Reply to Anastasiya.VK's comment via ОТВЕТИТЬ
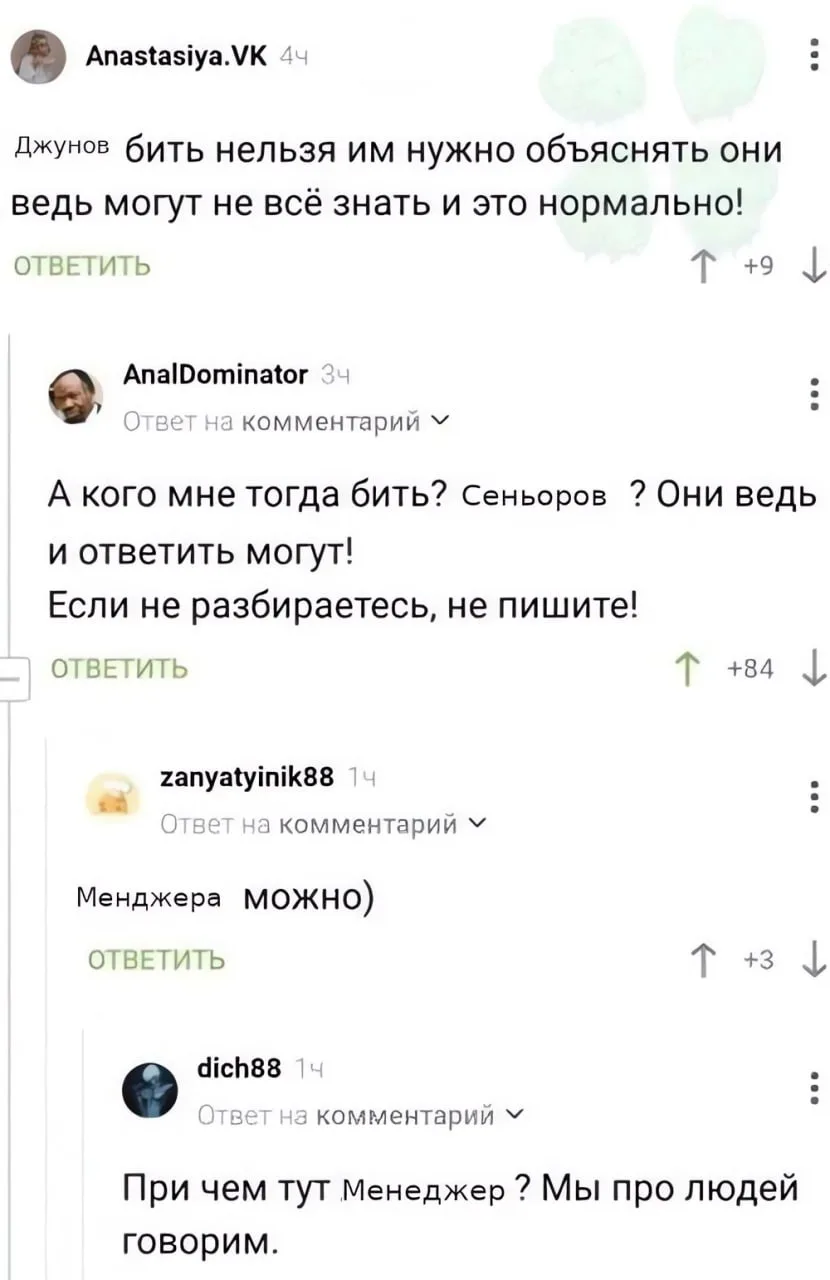This screenshot has height=1280, width=830. [81, 268]
